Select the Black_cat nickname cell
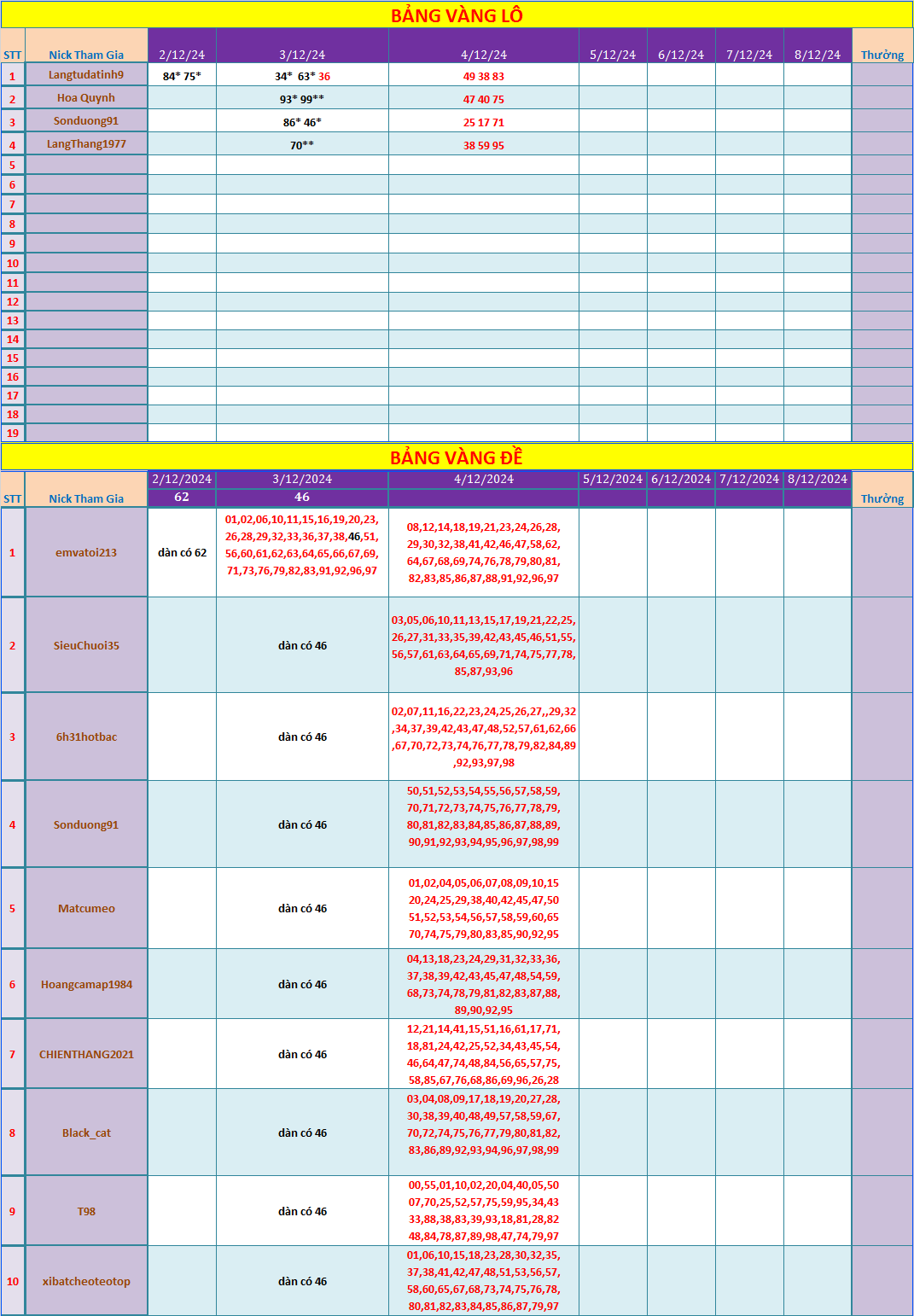This screenshot has width=914, height=1316. click(x=86, y=1133)
